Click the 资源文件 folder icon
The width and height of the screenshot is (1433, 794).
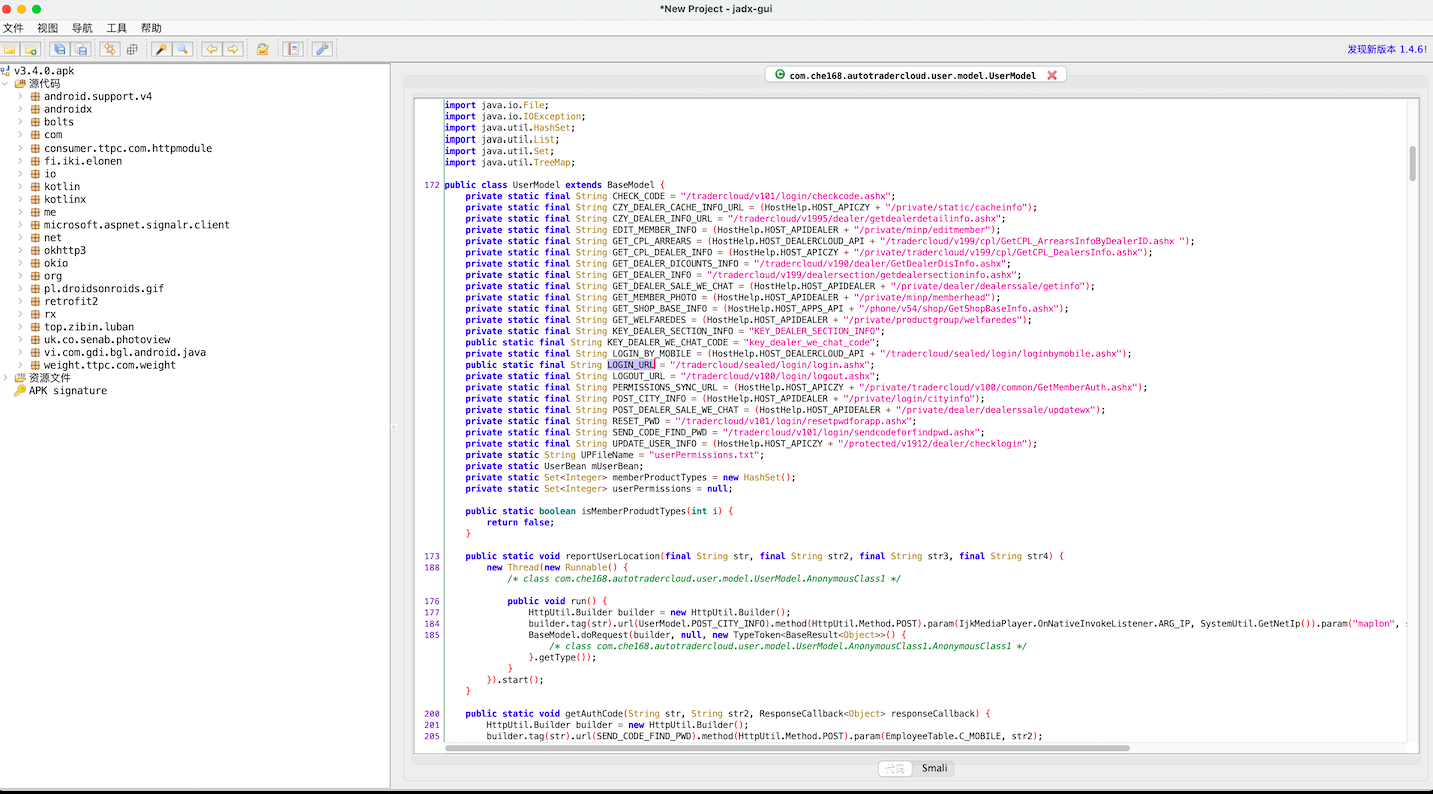[x=20, y=378]
